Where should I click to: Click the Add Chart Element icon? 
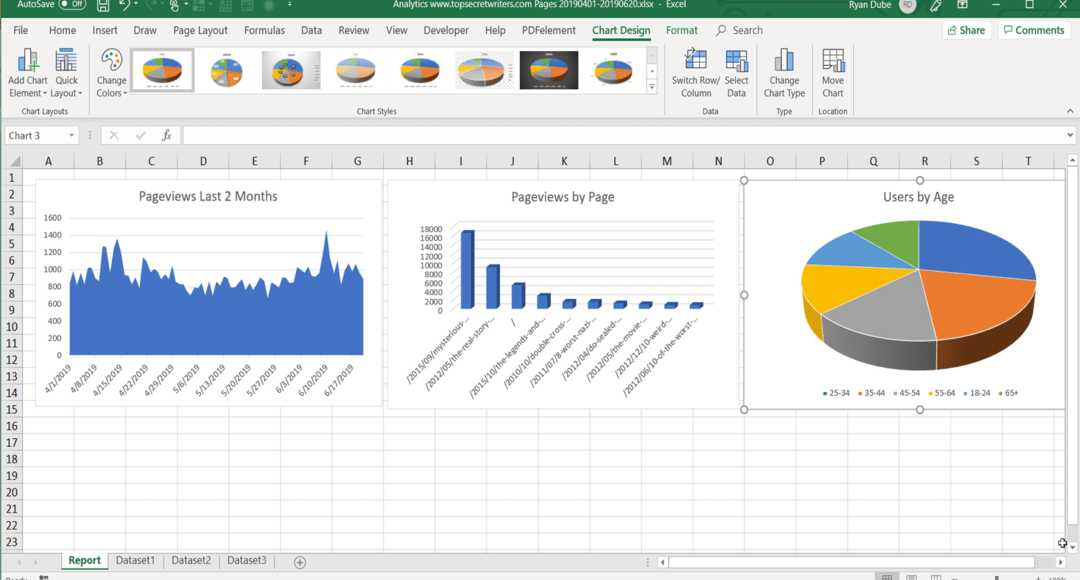tap(27, 62)
